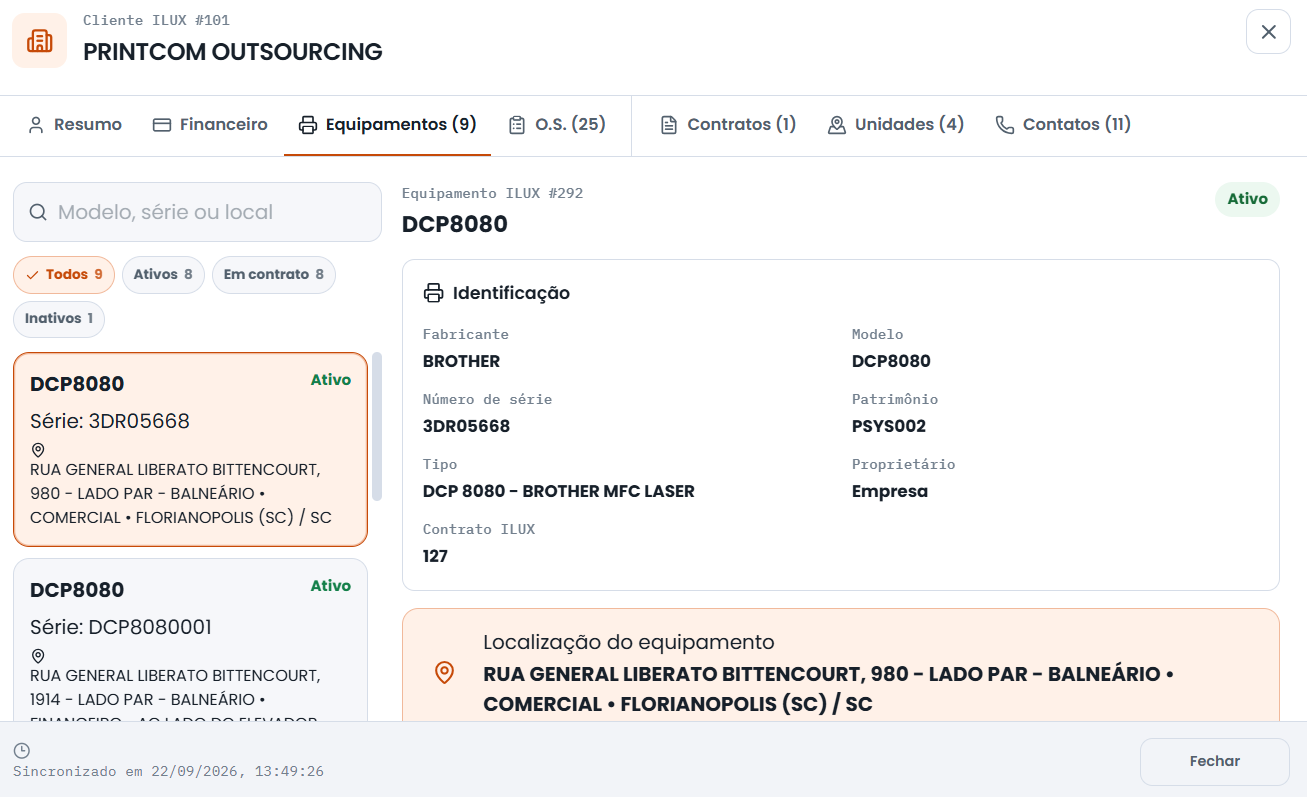Enable the Em contrato 8 filter

pos(274,275)
